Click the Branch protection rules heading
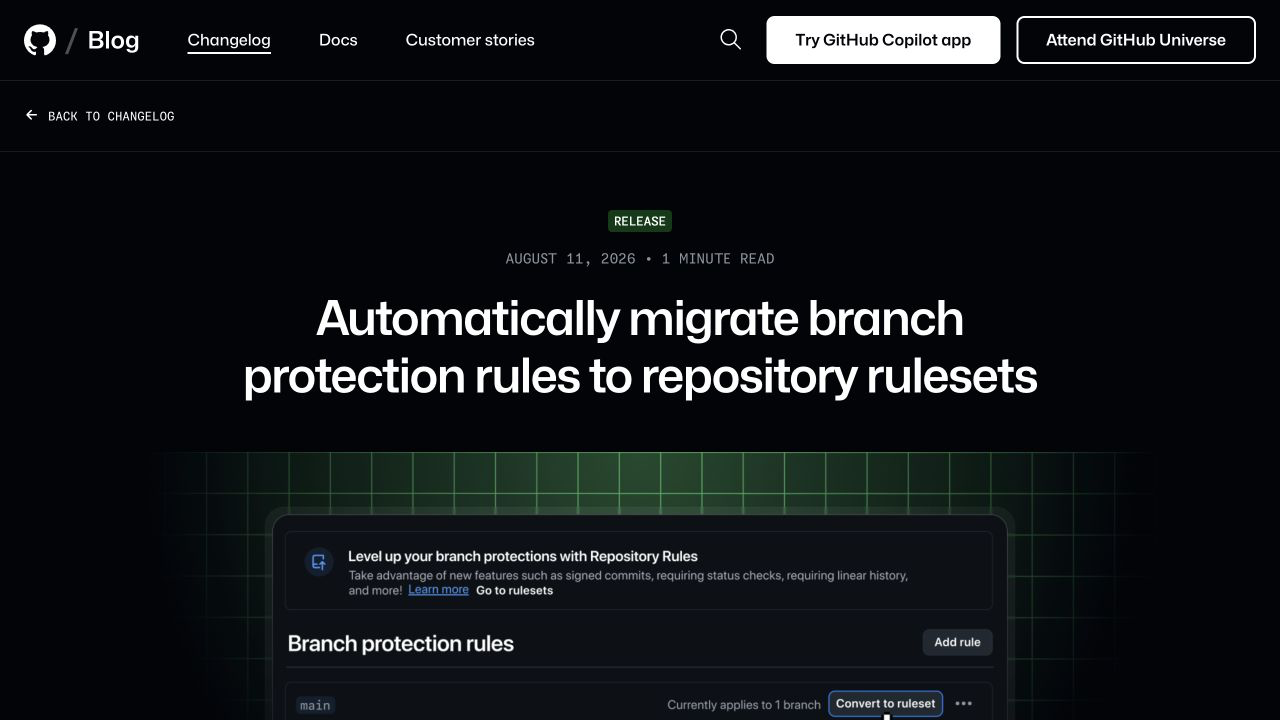 [400, 643]
